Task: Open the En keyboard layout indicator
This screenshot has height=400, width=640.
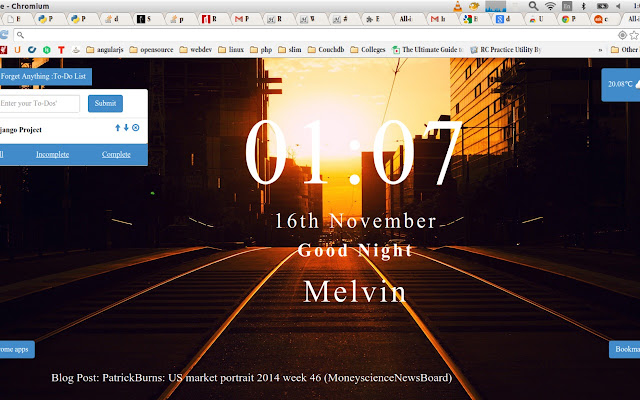Action: click(567, 6)
